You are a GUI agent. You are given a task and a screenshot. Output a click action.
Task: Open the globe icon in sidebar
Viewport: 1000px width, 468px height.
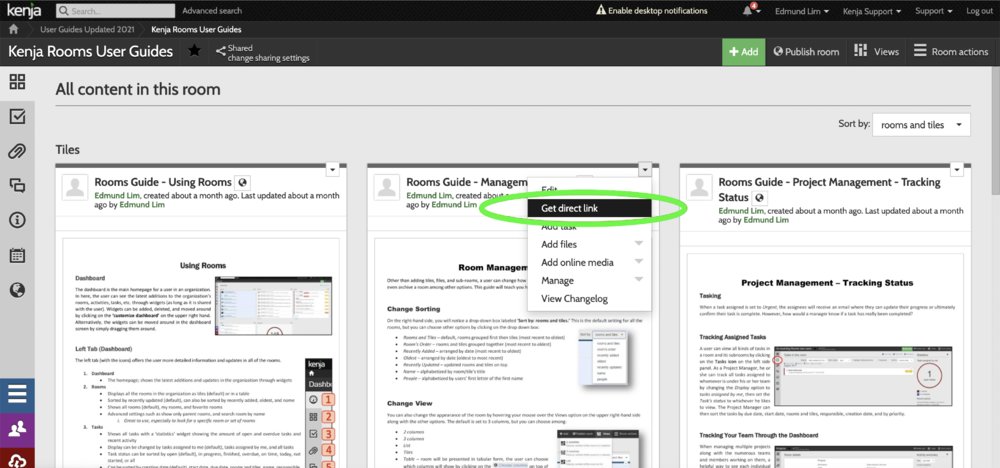(x=17, y=290)
